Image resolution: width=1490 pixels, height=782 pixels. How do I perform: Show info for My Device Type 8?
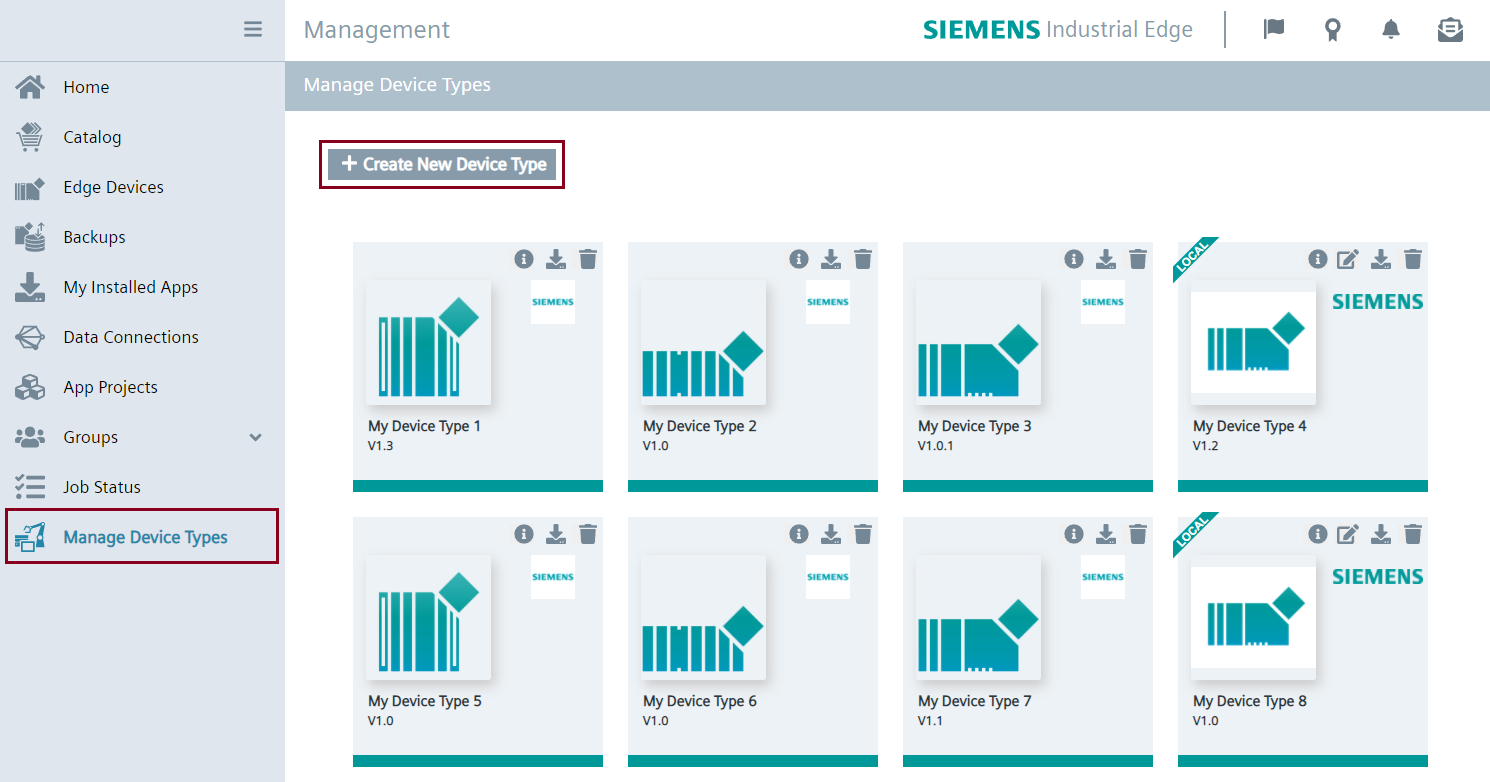pyautogui.click(x=1318, y=534)
